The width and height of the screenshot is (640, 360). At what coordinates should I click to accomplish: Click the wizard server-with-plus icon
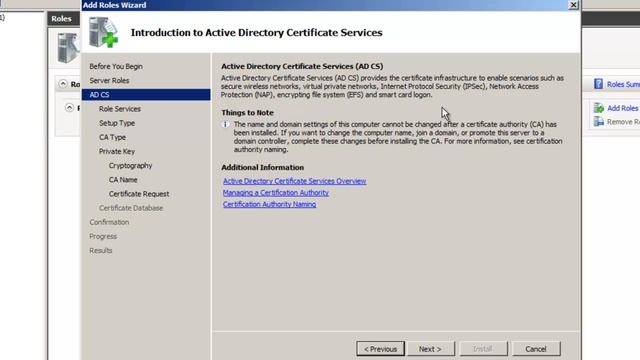point(103,32)
